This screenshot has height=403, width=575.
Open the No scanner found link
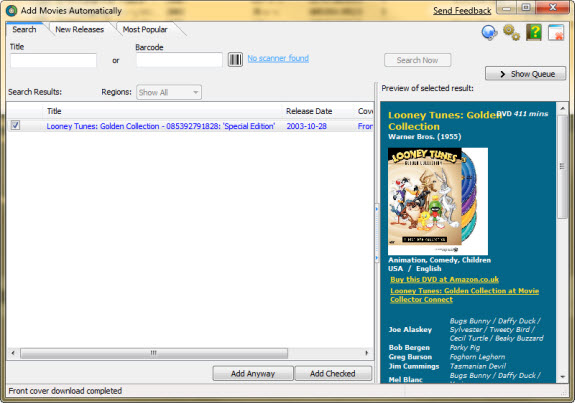pyautogui.click(x=278, y=58)
